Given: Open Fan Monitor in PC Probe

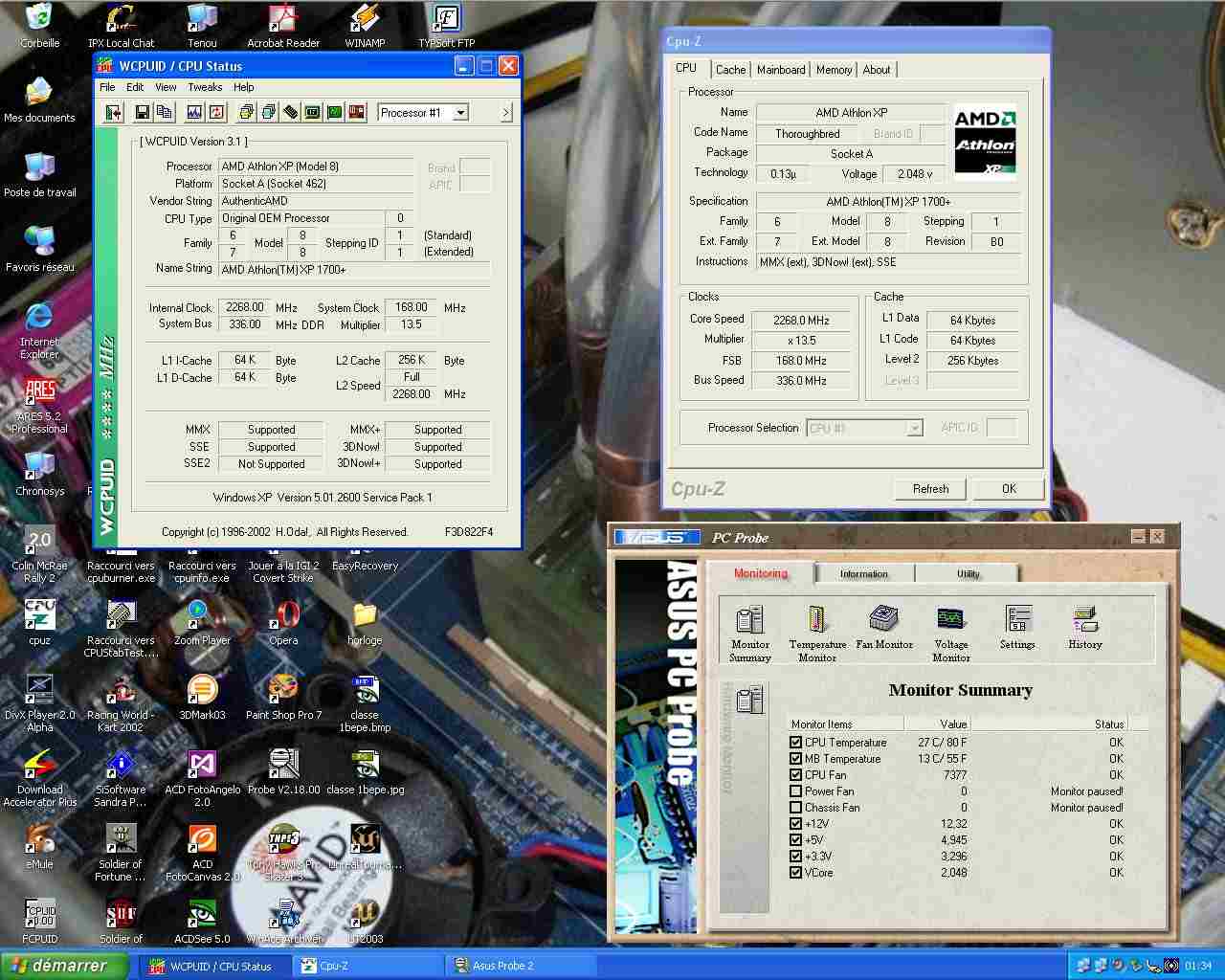Looking at the screenshot, I should (x=884, y=628).
